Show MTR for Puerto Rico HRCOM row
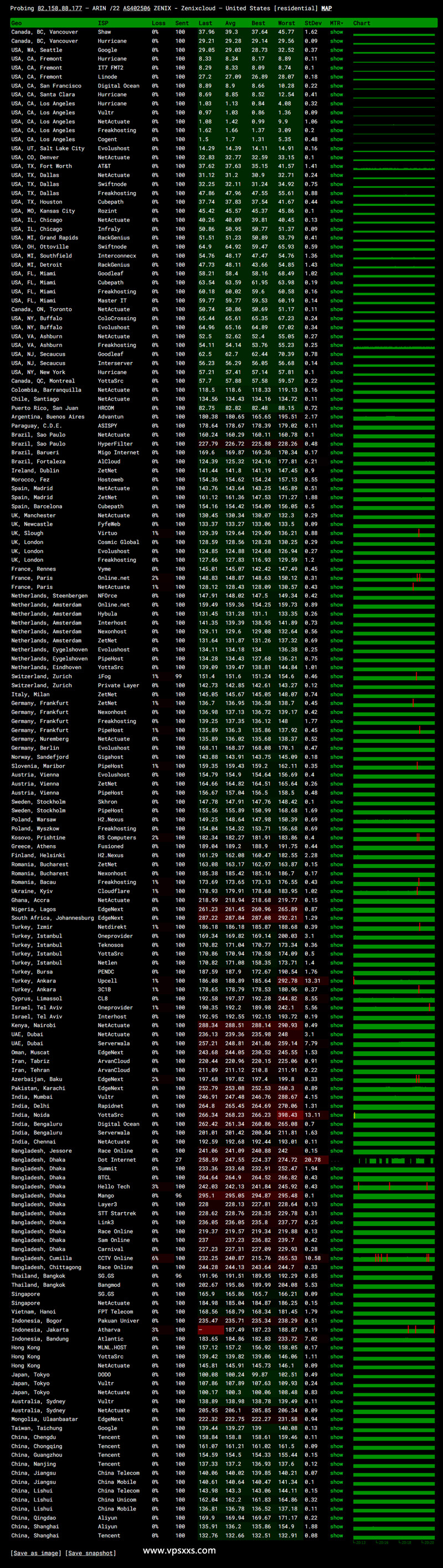Viewport: 443px width, 1568px height. pos(336,408)
